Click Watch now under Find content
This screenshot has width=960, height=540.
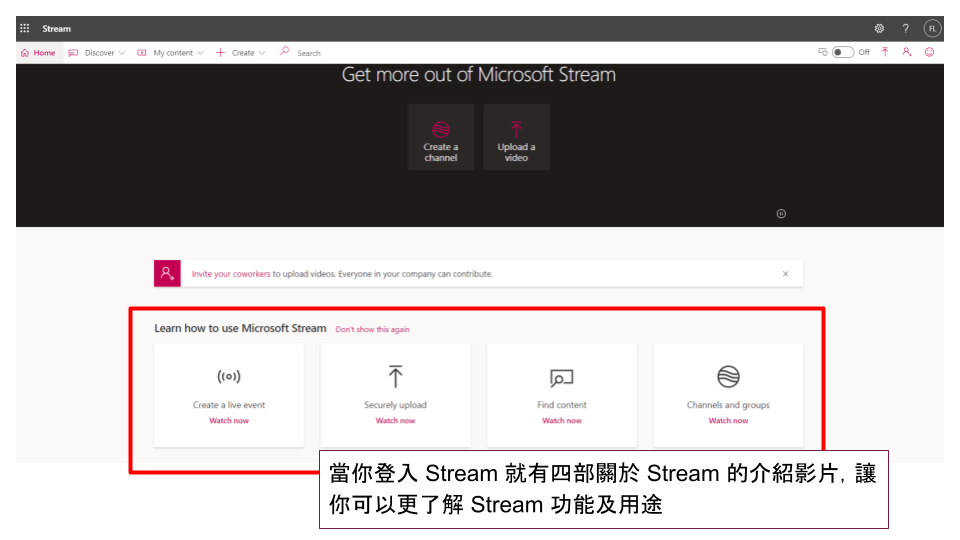pyautogui.click(x=561, y=421)
